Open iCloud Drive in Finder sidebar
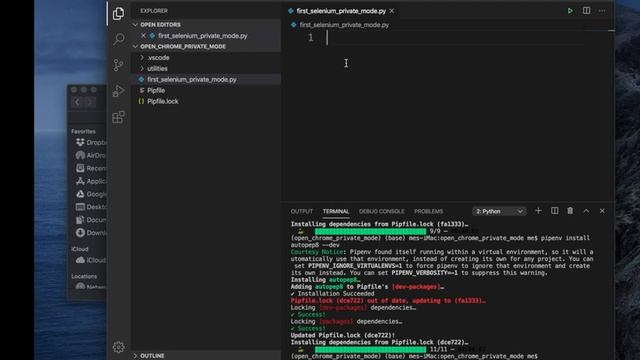Image resolution: width=640 pixels, height=360 pixels. click(91, 260)
